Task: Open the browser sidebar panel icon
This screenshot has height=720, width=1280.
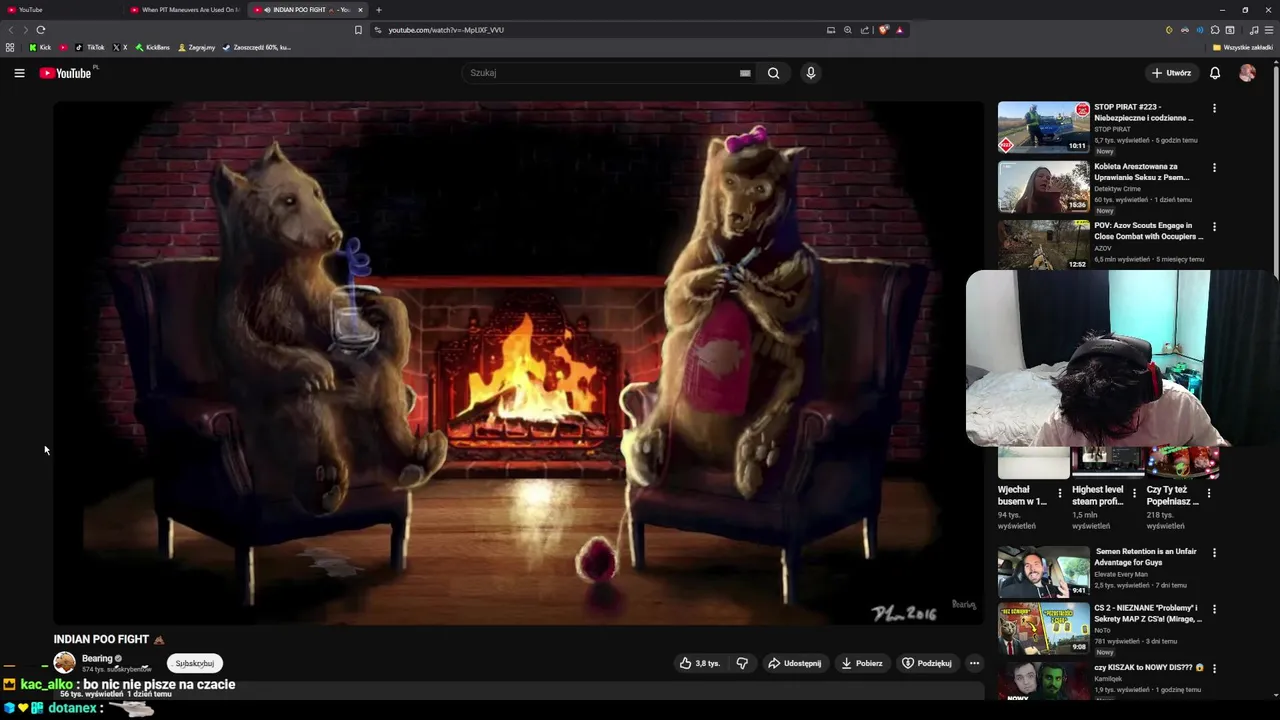Action: (x=1230, y=30)
